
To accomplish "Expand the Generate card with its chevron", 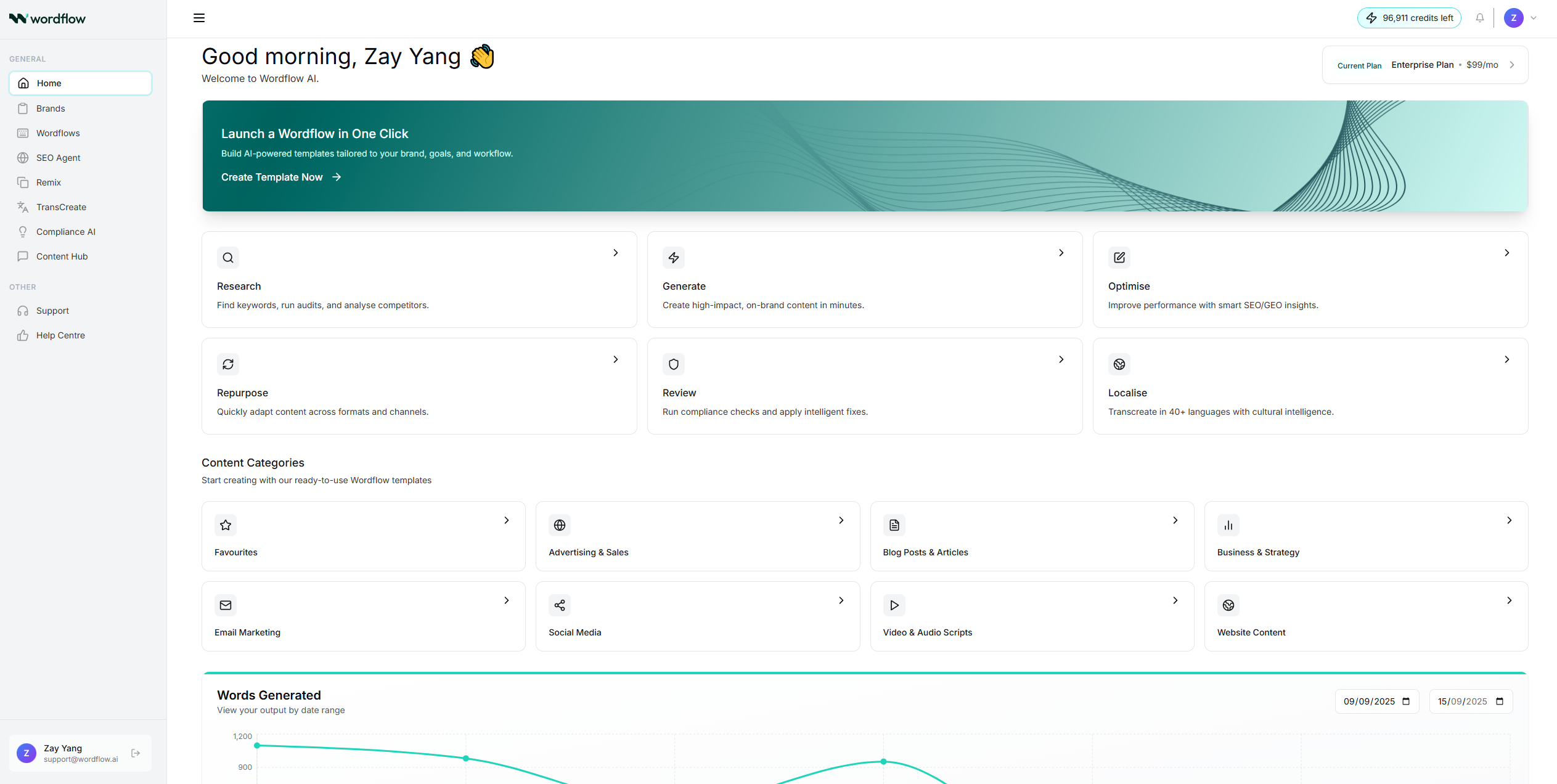I will tap(1061, 253).
